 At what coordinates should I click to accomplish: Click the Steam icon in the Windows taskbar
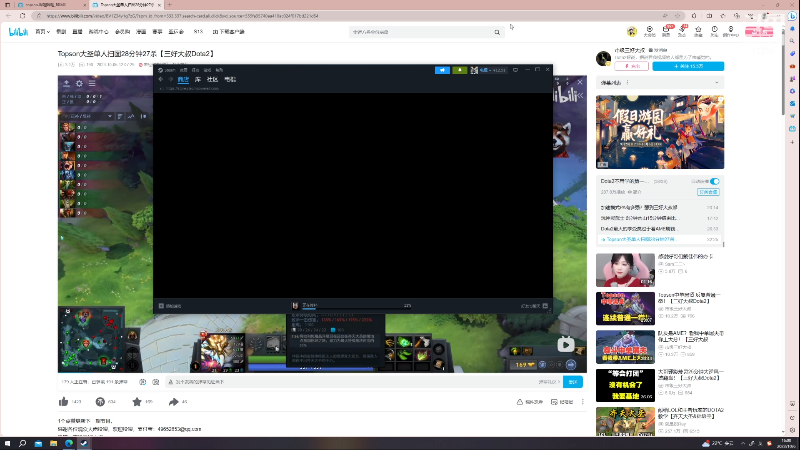pos(84,443)
